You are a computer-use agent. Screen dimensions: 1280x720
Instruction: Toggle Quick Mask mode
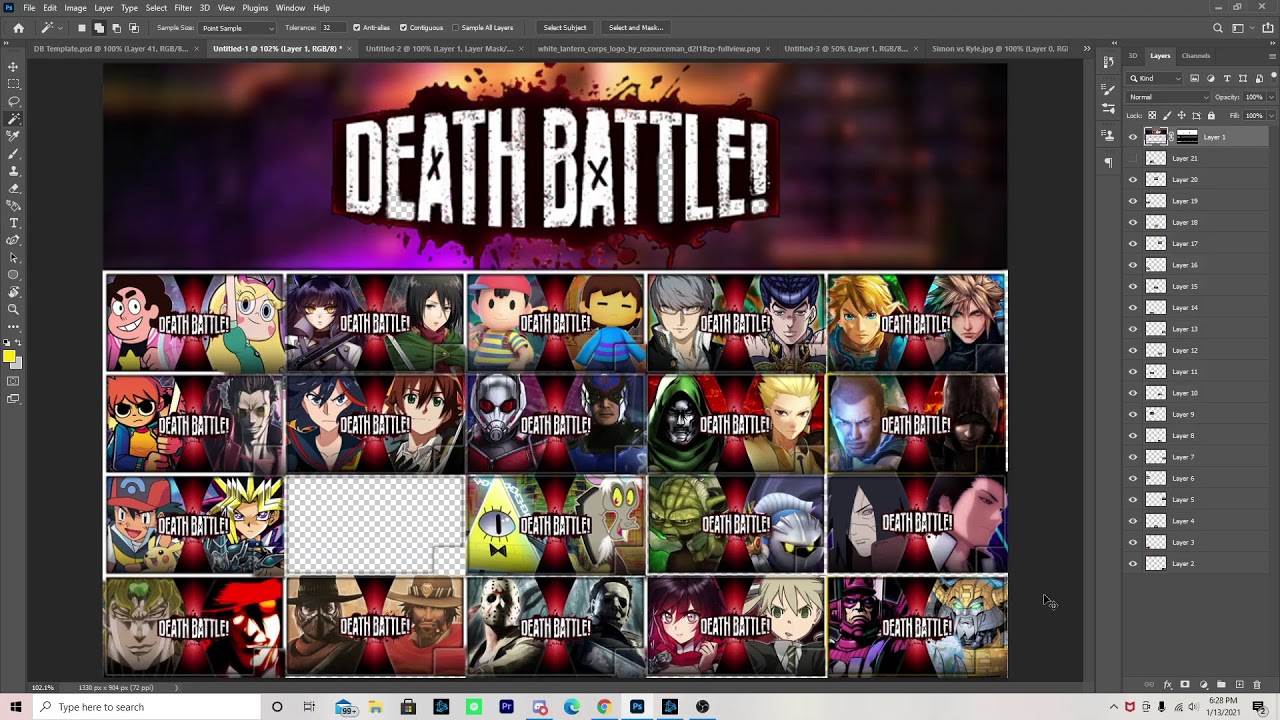(13, 381)
